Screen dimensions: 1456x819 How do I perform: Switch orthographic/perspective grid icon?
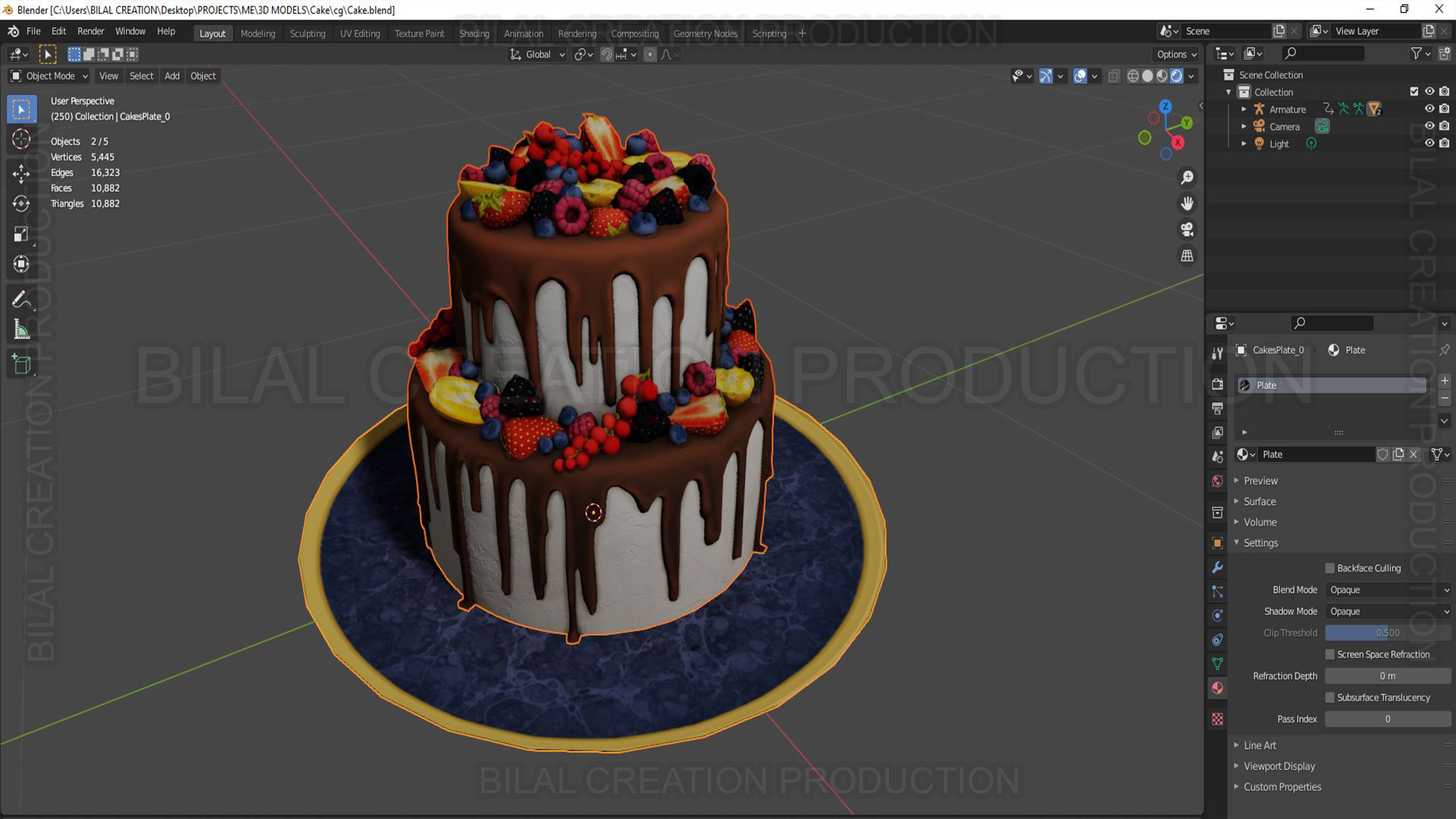tap(1187, 256)
